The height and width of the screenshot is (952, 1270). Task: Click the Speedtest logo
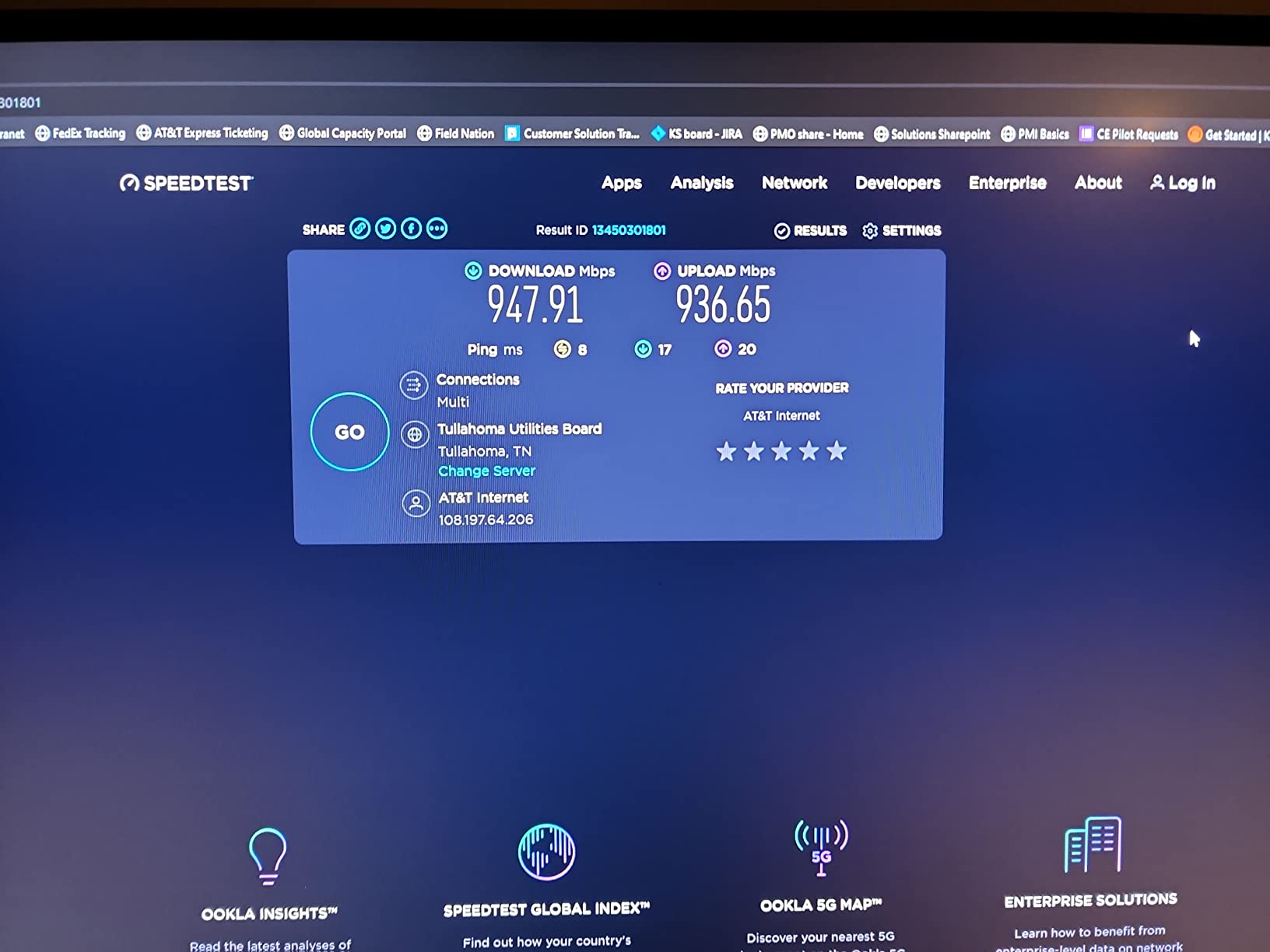coord(187,184)
